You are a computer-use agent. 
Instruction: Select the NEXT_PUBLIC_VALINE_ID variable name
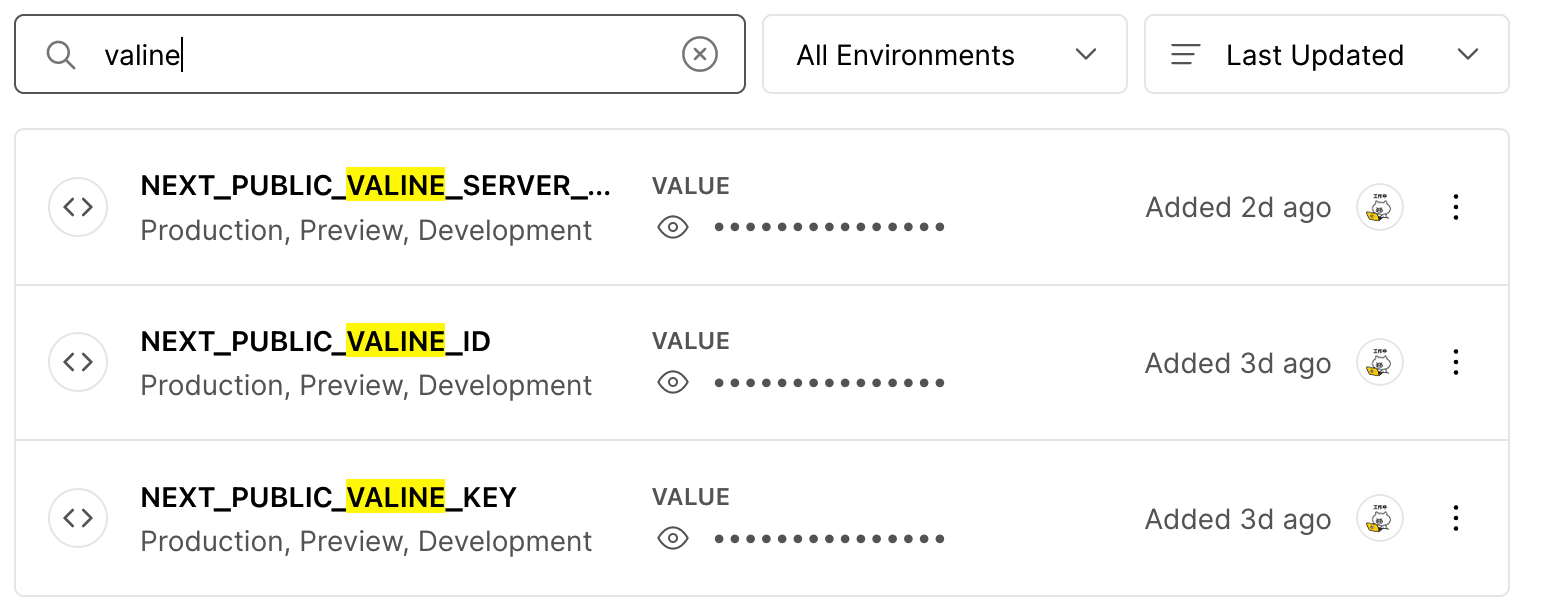(x=316, y=342)
